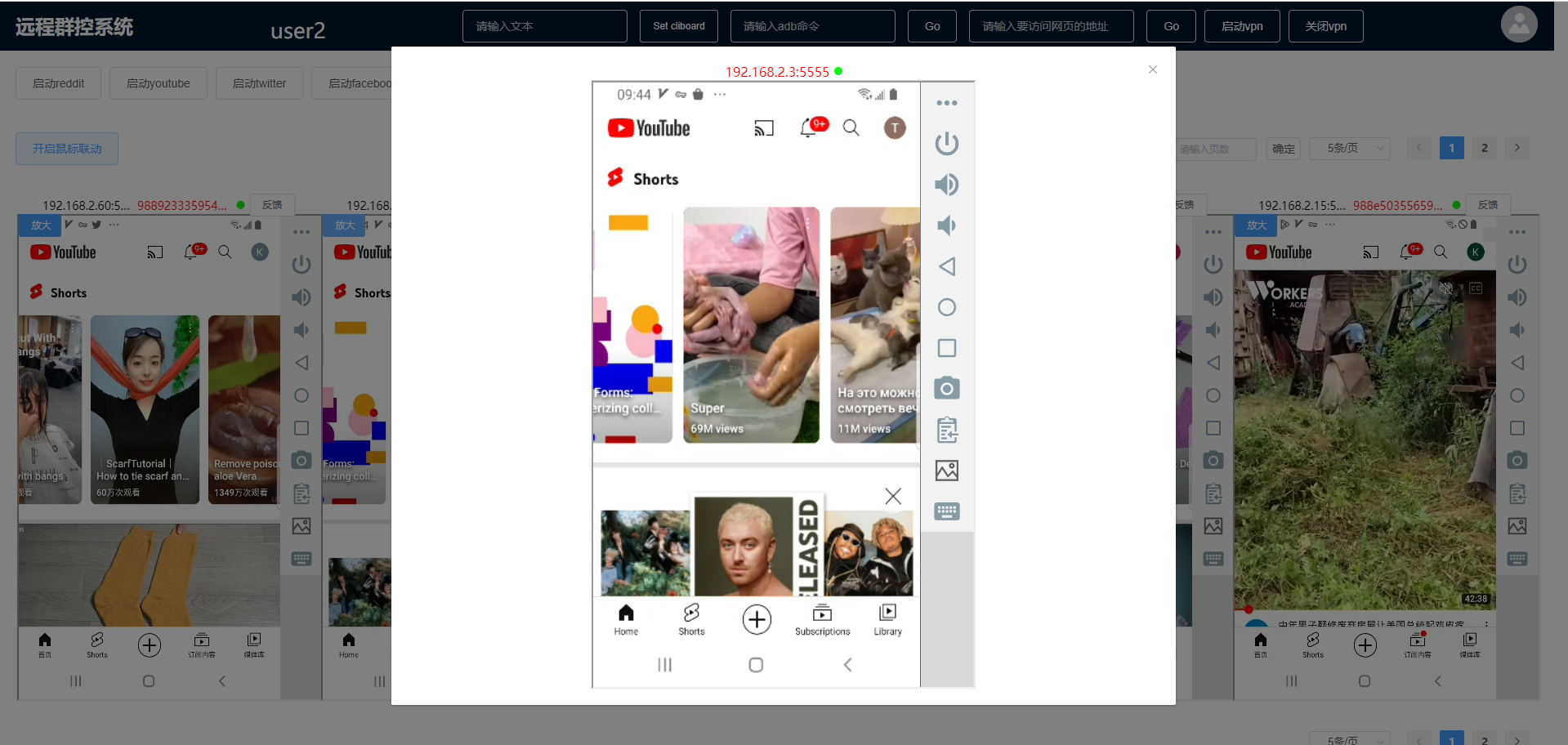The width and height of the screenshot is (1568, 745).
Task: Dismiss the released promo with its X icon
Action: tap(893, 496)
